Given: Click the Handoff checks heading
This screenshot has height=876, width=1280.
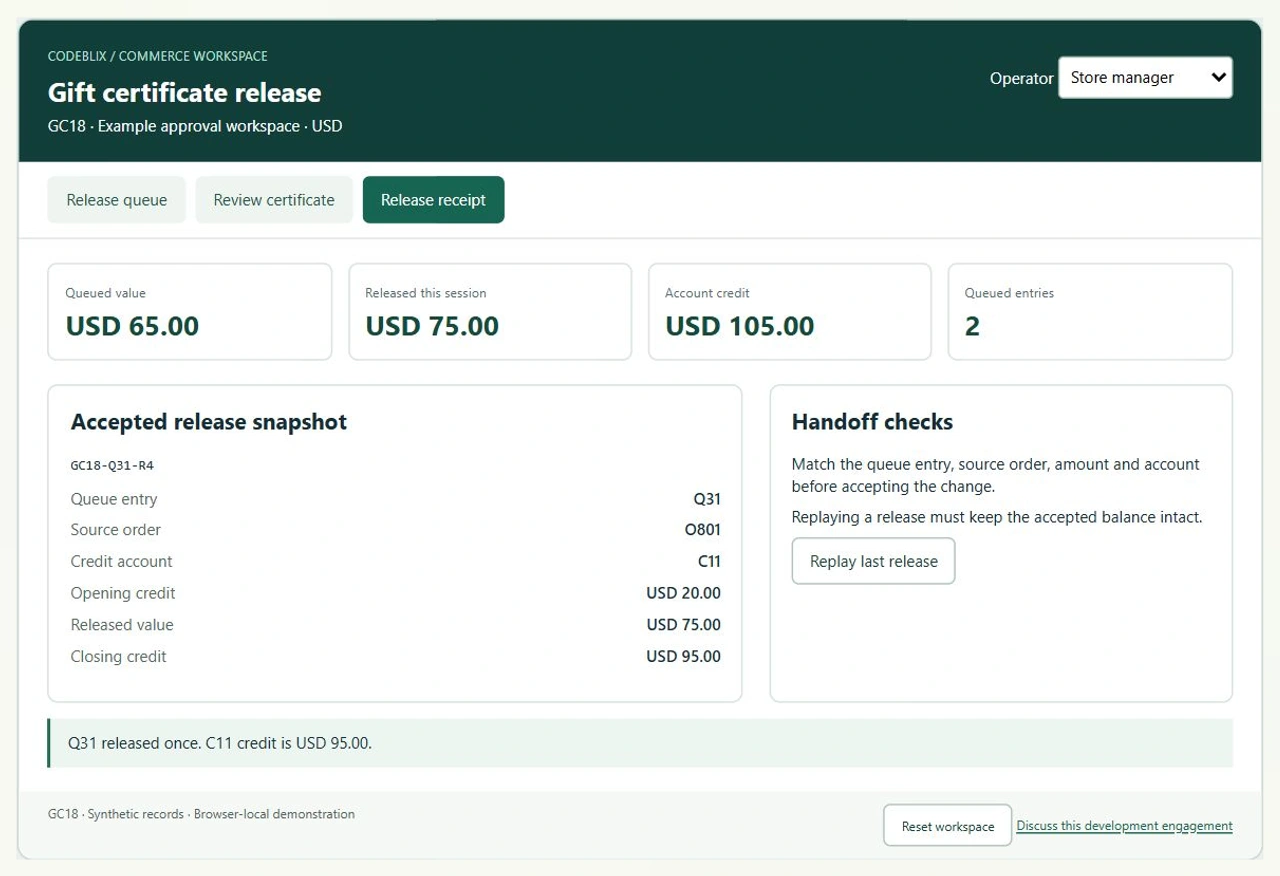Looking at the screenshot, I should tap(872, 422).
